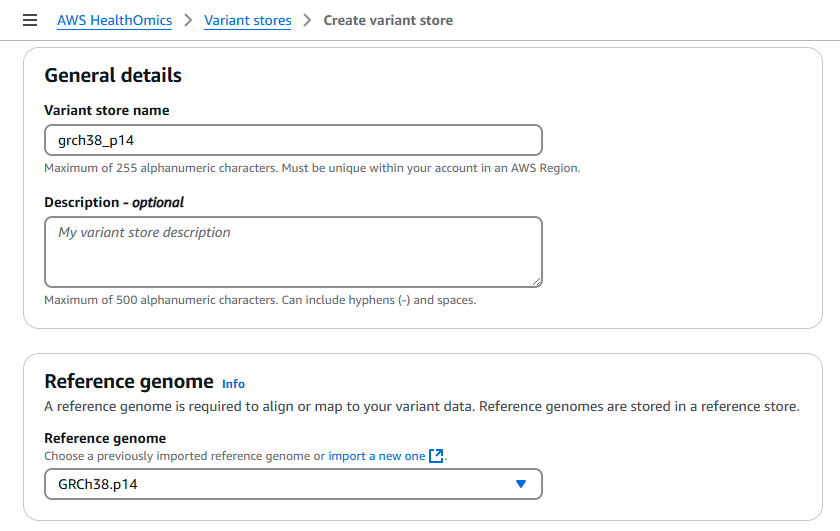Click the Maximum of 500 characters hint
The width and height of the screenshot is (840, 531).
[260, 300]
